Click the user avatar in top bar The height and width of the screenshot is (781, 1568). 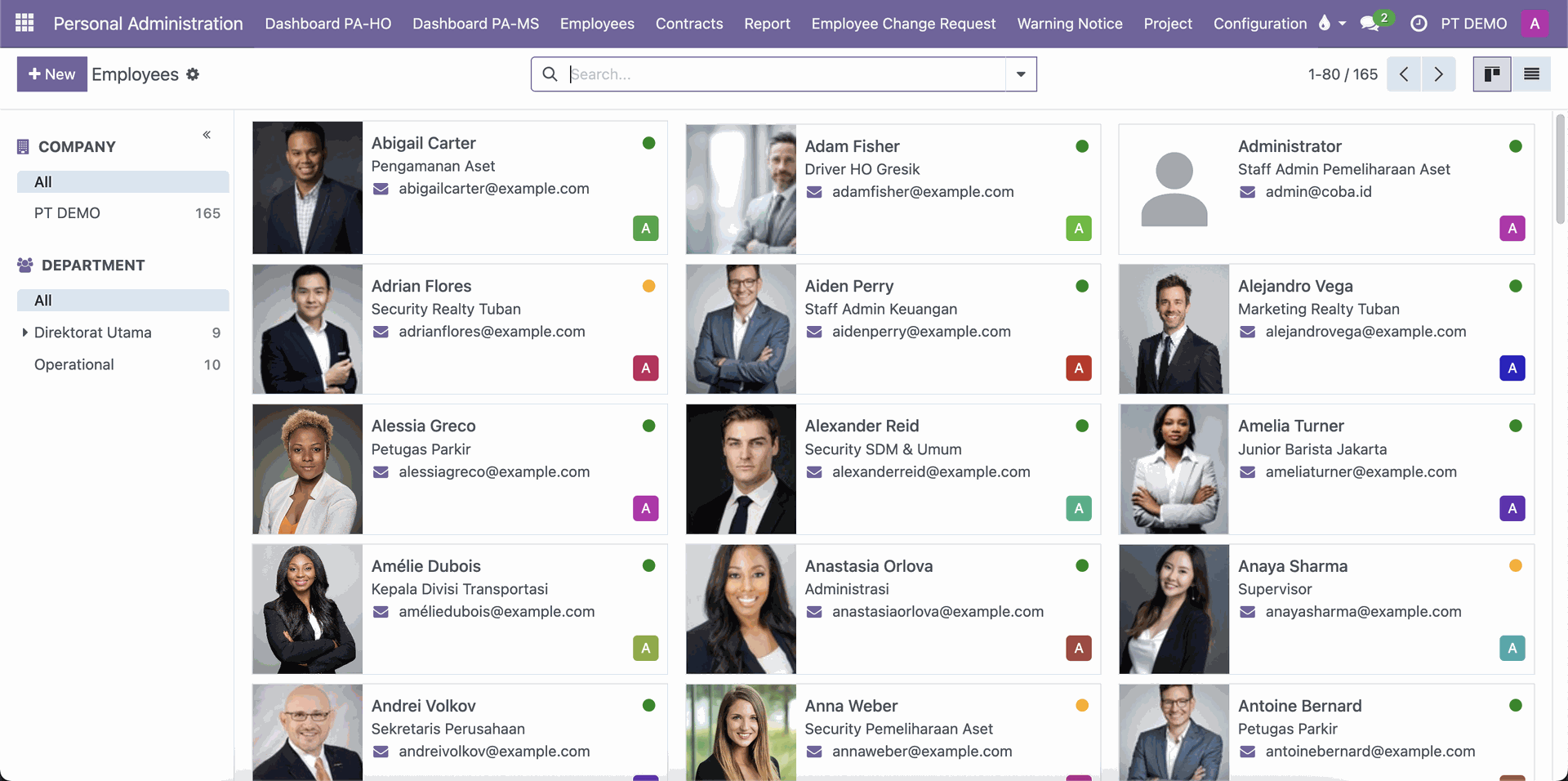point(1535,24)
